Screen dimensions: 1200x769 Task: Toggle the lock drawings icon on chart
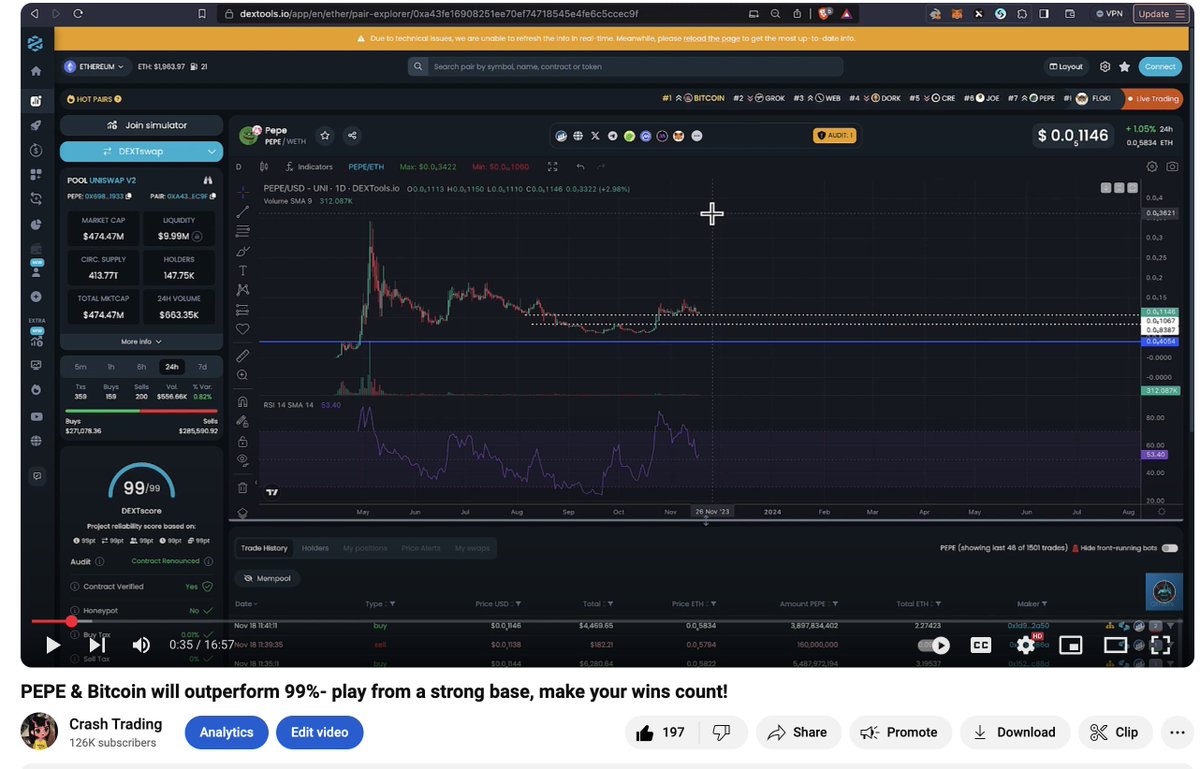coord(242,441)
